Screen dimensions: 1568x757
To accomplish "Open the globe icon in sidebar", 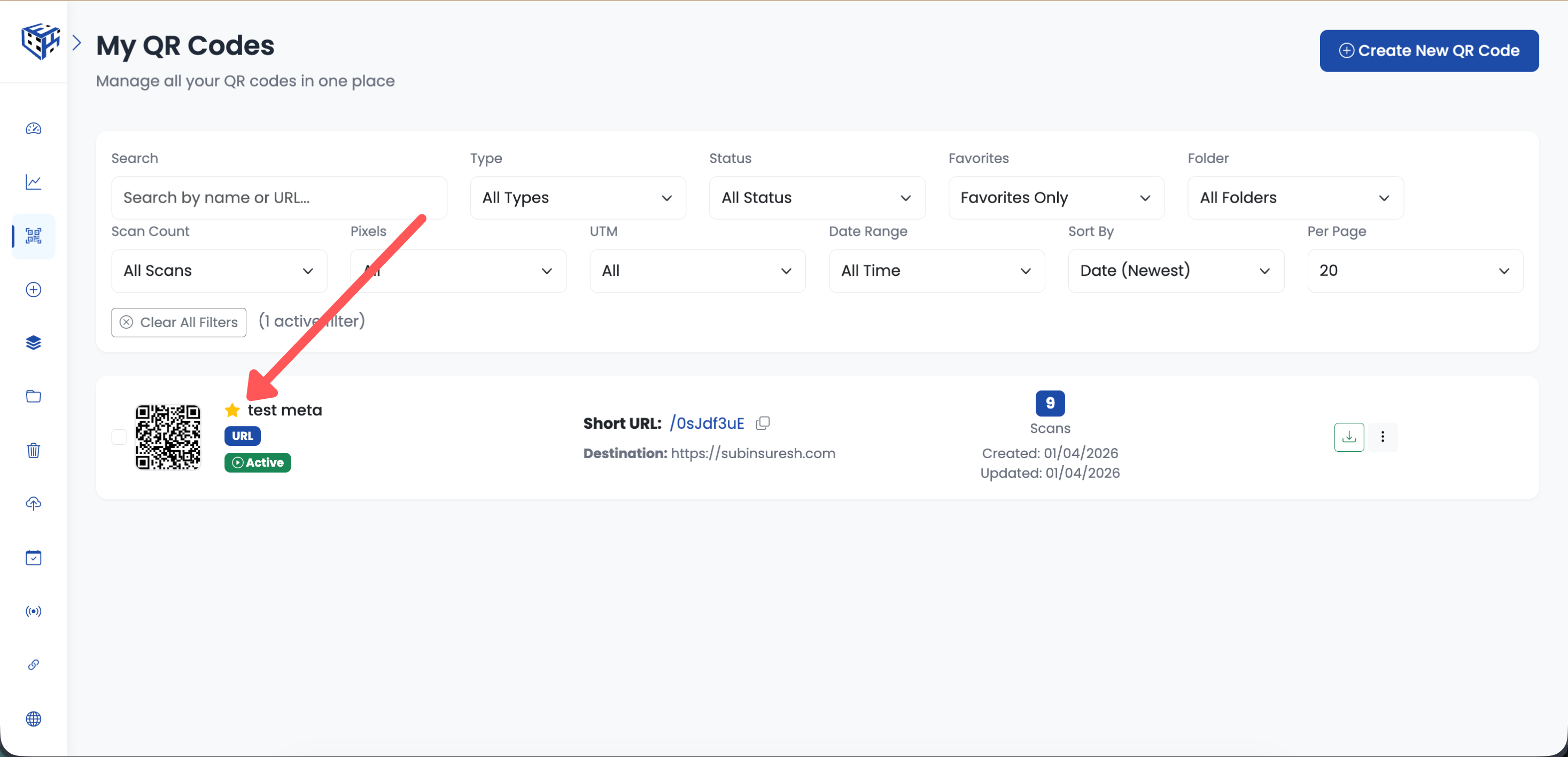I will pos(34,719).
